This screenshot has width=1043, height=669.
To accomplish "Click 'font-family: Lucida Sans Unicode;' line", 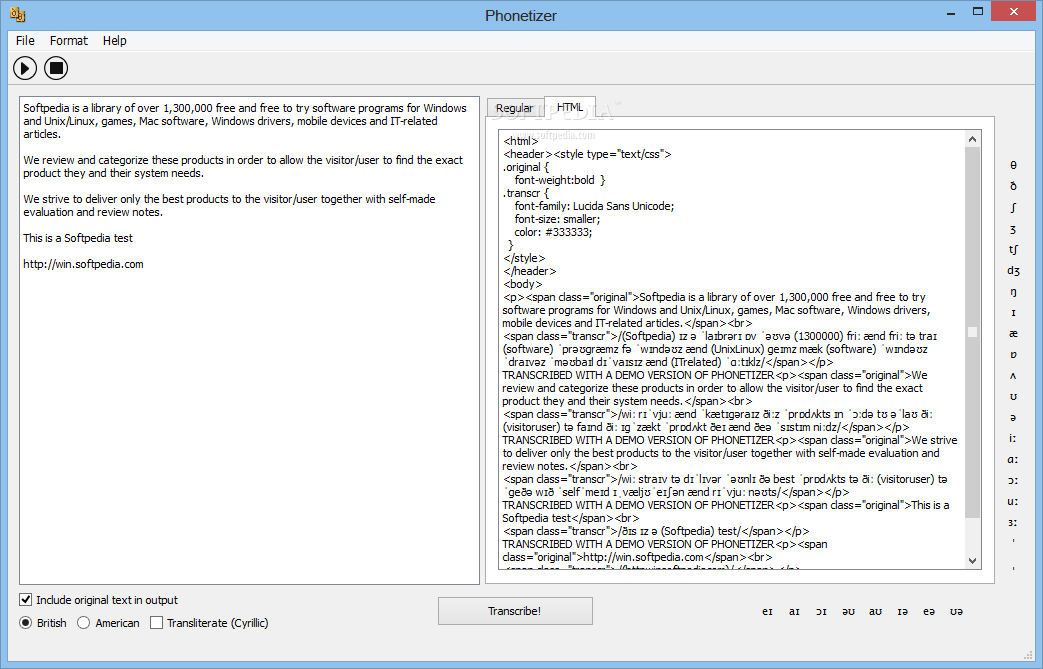I will [594, 206].
